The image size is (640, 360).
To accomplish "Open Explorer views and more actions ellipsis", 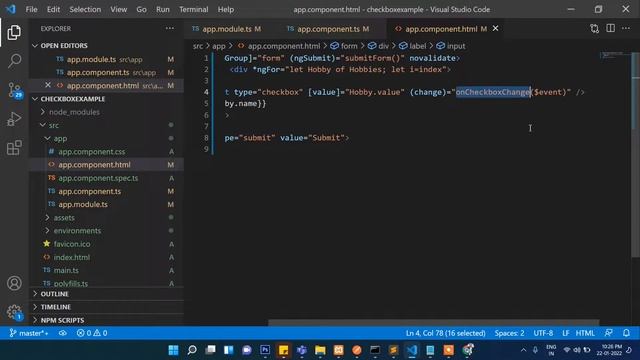I will 170,29.
